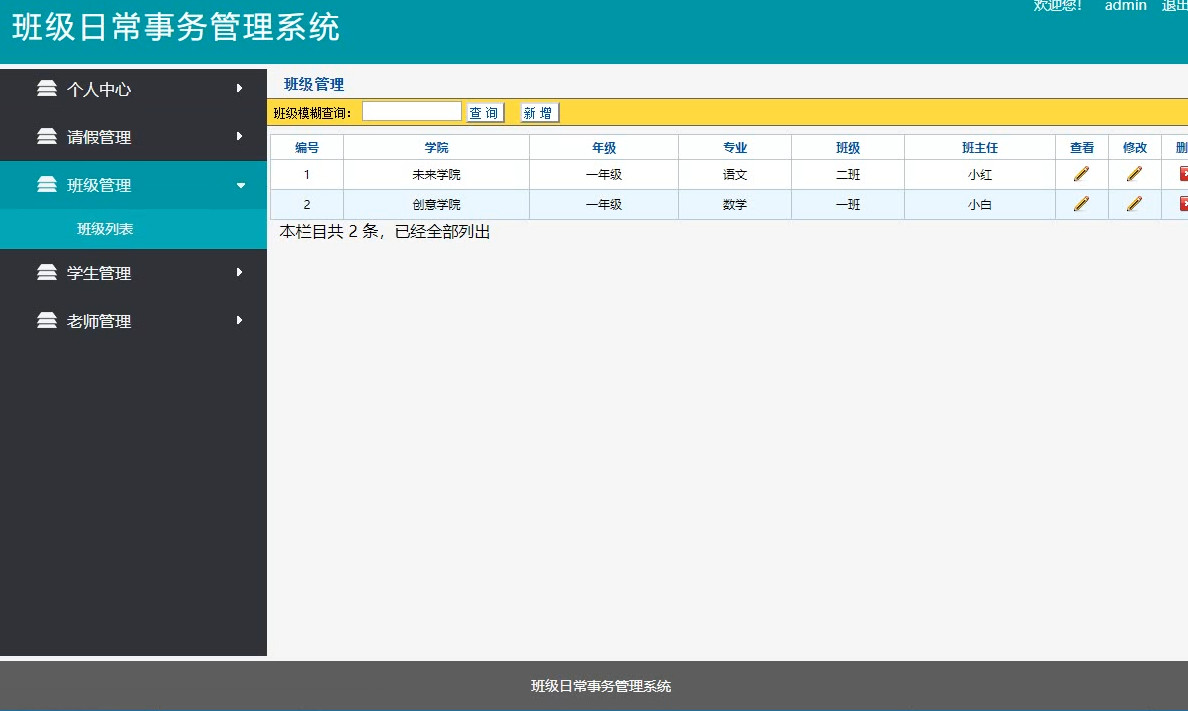Click the 小红 cell

pos(980,174)
